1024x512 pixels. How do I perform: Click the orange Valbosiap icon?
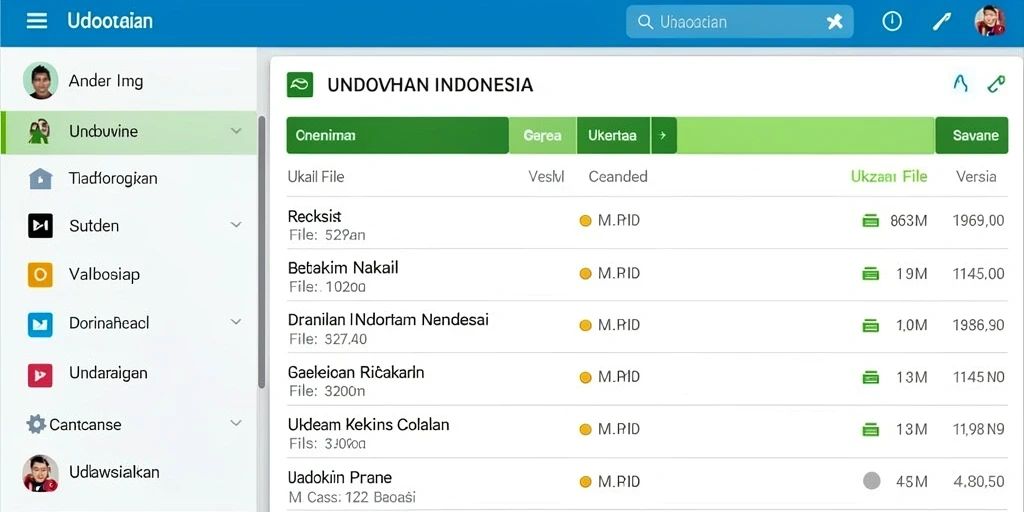click(x=40, y=274)
